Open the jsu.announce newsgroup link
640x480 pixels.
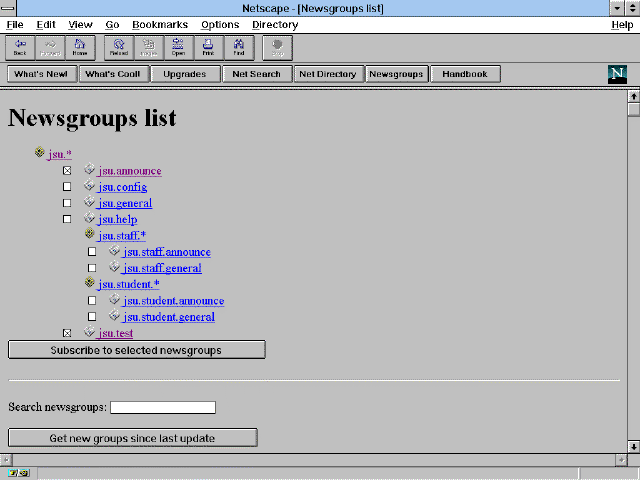(x=130, y=171)
